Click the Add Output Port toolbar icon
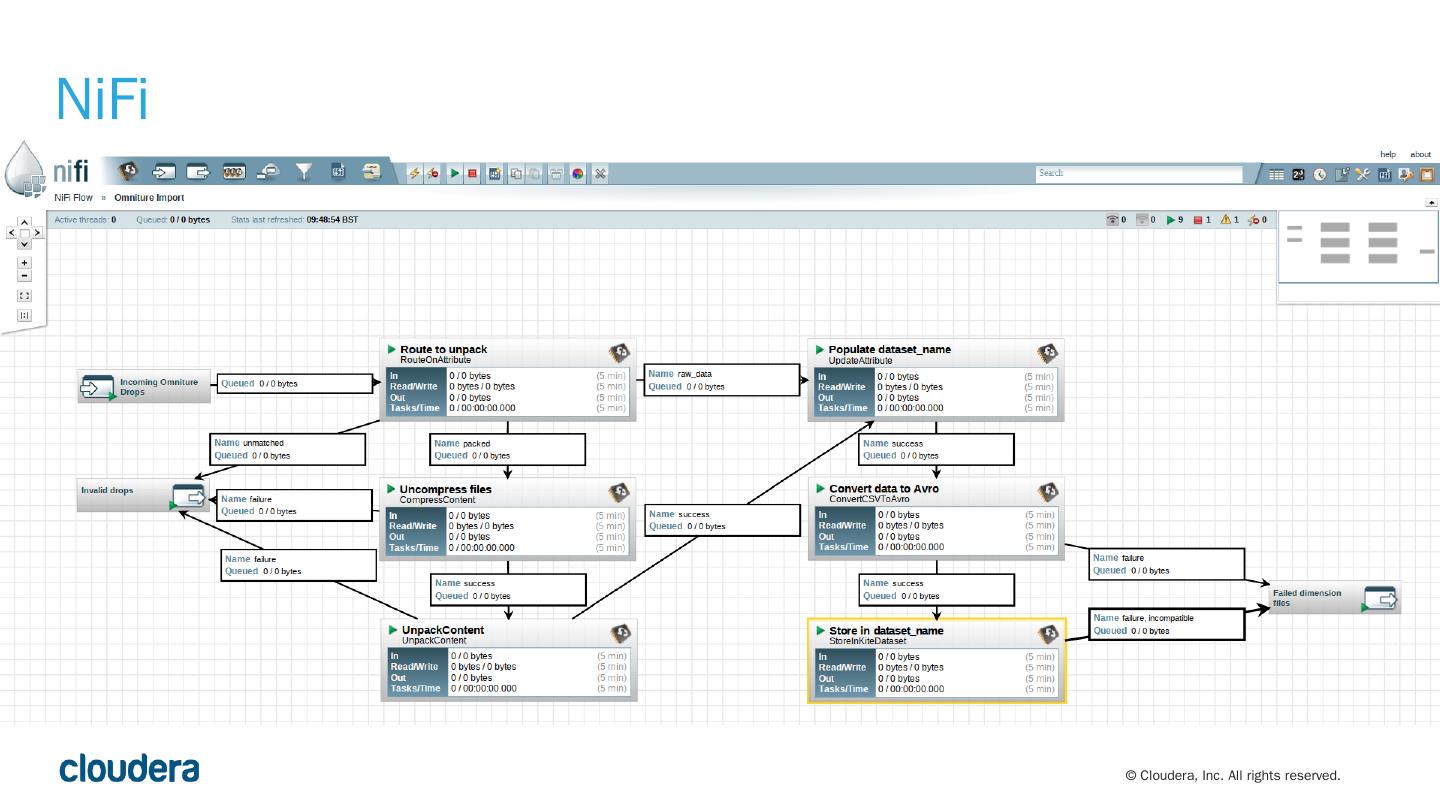The image size is (1440, 810). (198, 173)
